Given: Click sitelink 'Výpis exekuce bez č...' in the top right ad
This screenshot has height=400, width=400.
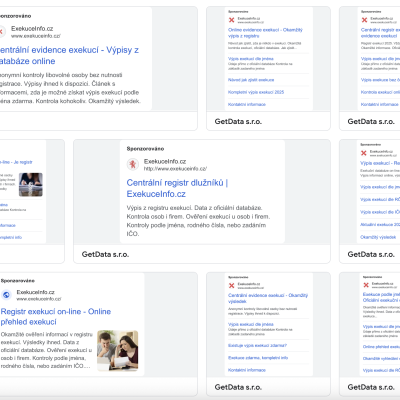Looking at the screenshot, I should pos(380,80).
